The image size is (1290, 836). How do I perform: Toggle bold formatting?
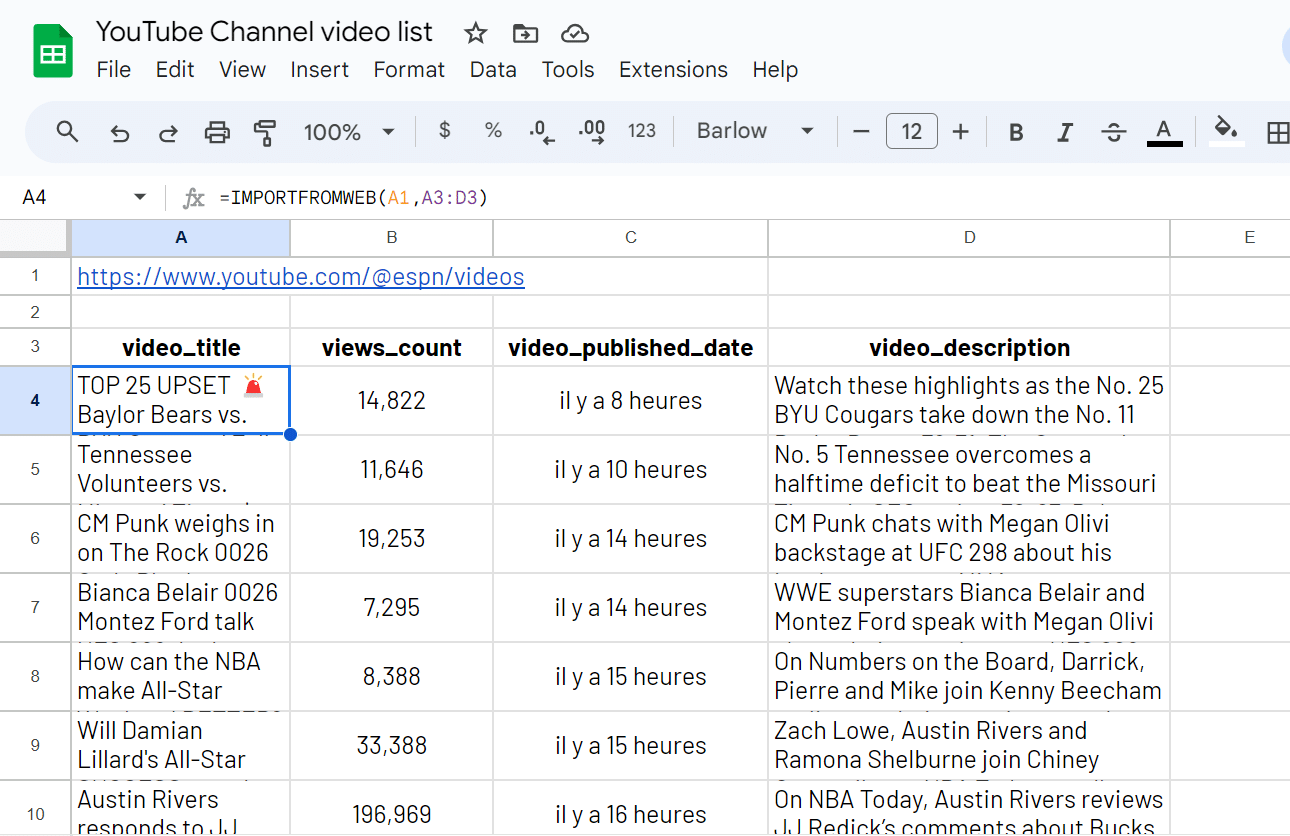pyautogui.click(x=1016, y=132)
